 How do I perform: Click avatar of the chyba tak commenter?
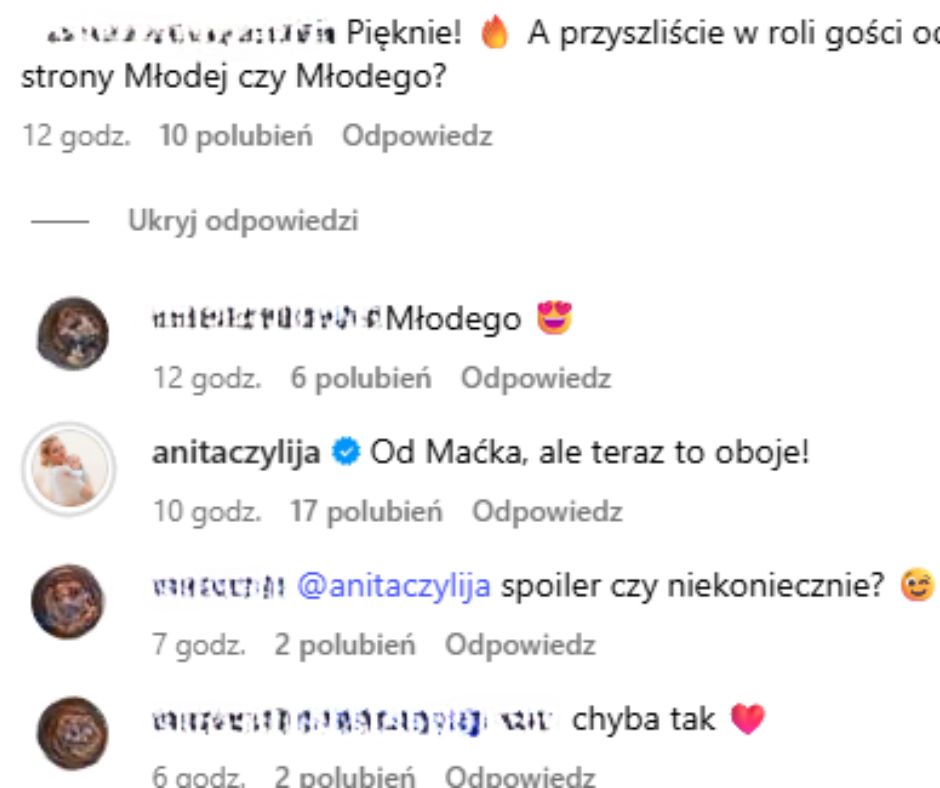tap(73, 733)
